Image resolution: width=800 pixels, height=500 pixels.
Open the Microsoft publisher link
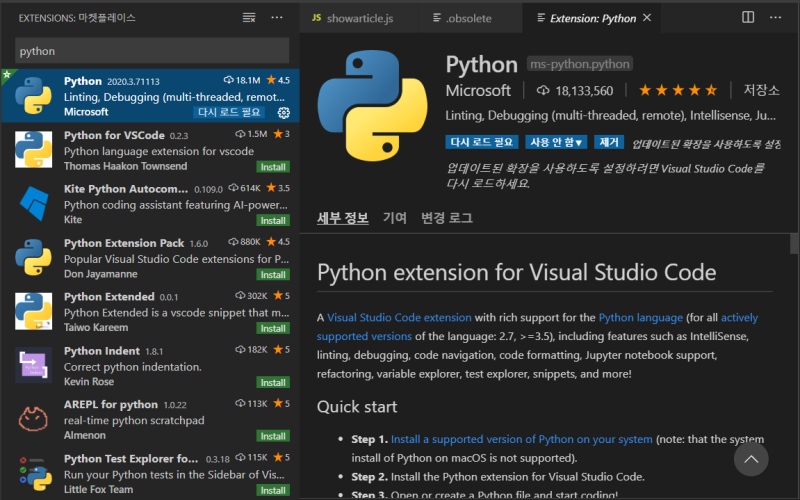pos(478,90)
